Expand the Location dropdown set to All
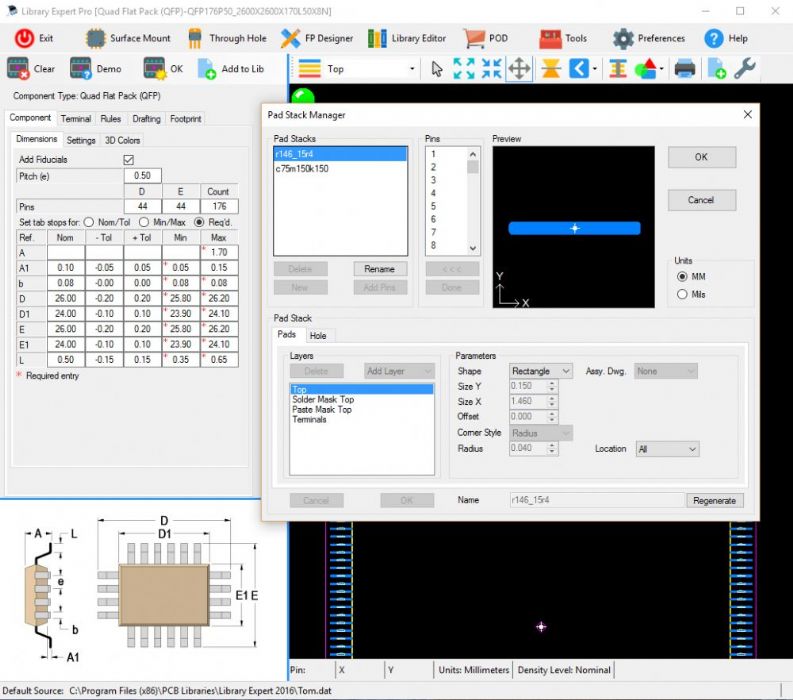 [x=667, y=449]
